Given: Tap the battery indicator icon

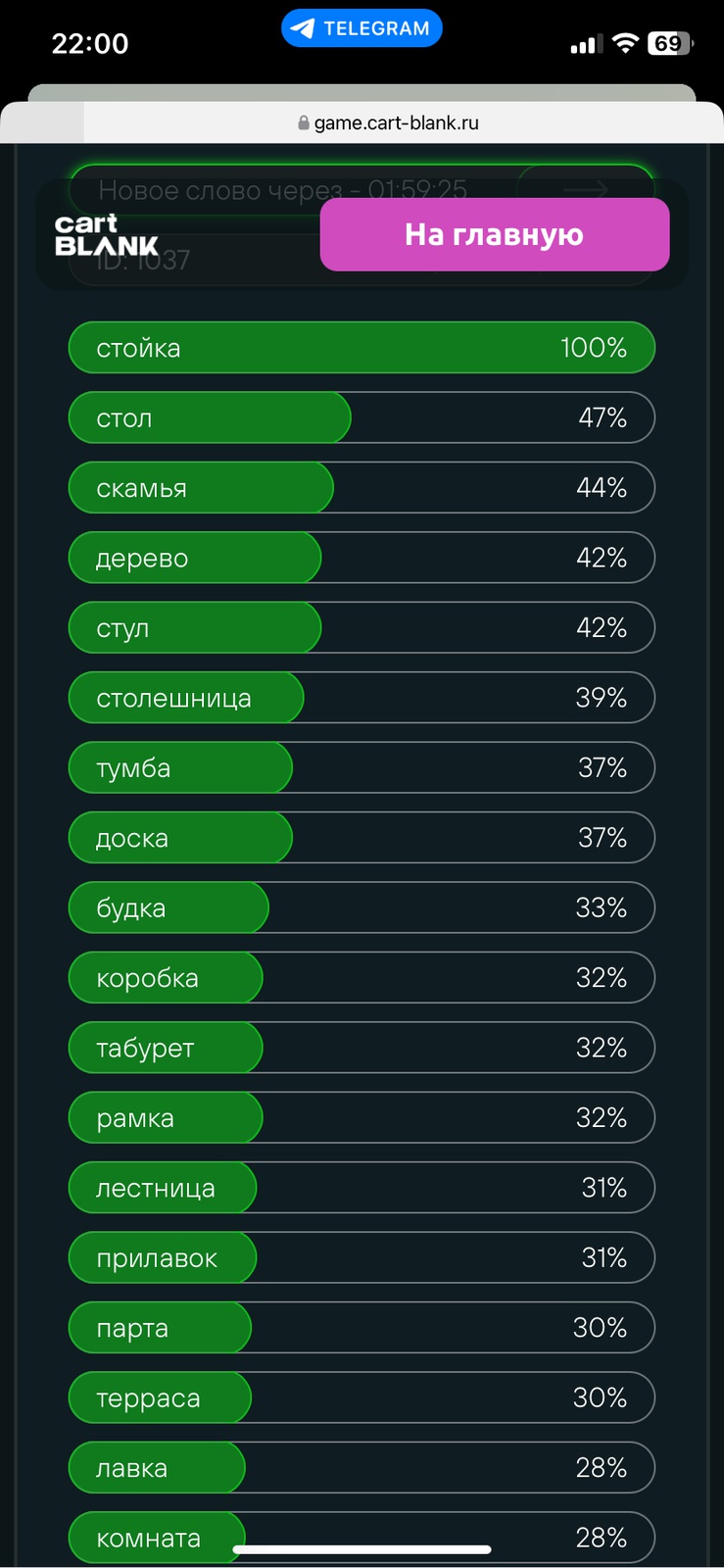Looking at the screenshot, I should click(x=670, y=43).
